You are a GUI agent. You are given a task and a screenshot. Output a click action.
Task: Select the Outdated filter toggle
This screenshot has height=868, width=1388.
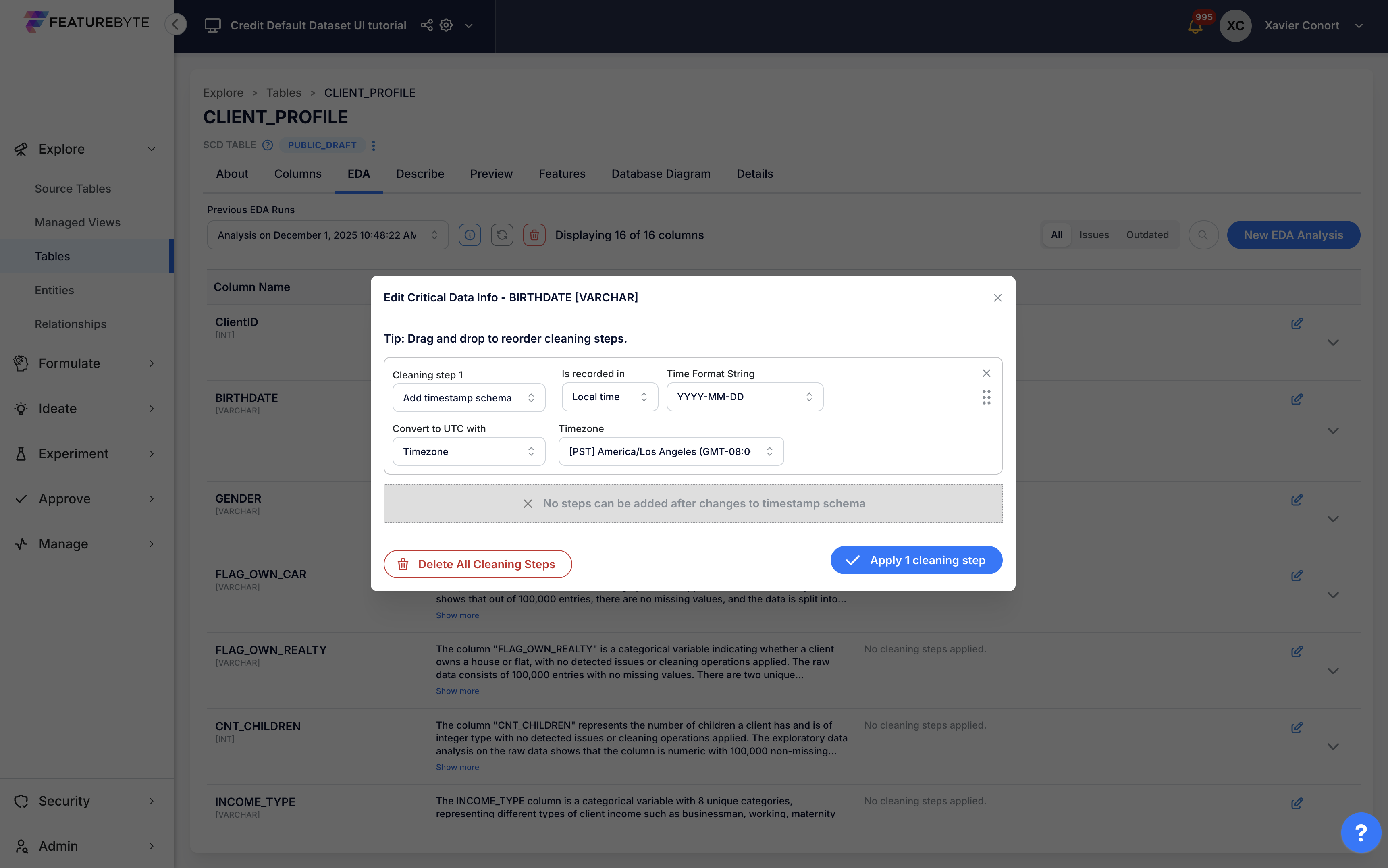(x=1147, y=235)
